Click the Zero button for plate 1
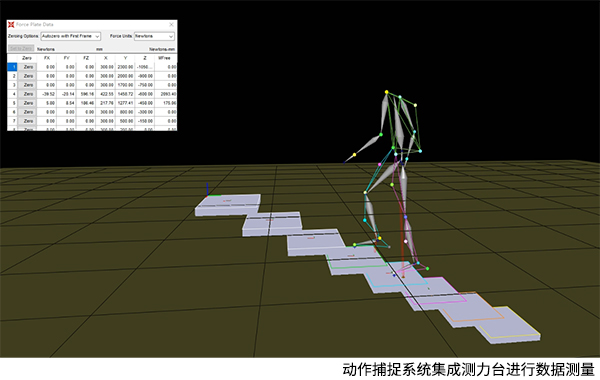The image size is (600, 380). pos(28,67)
